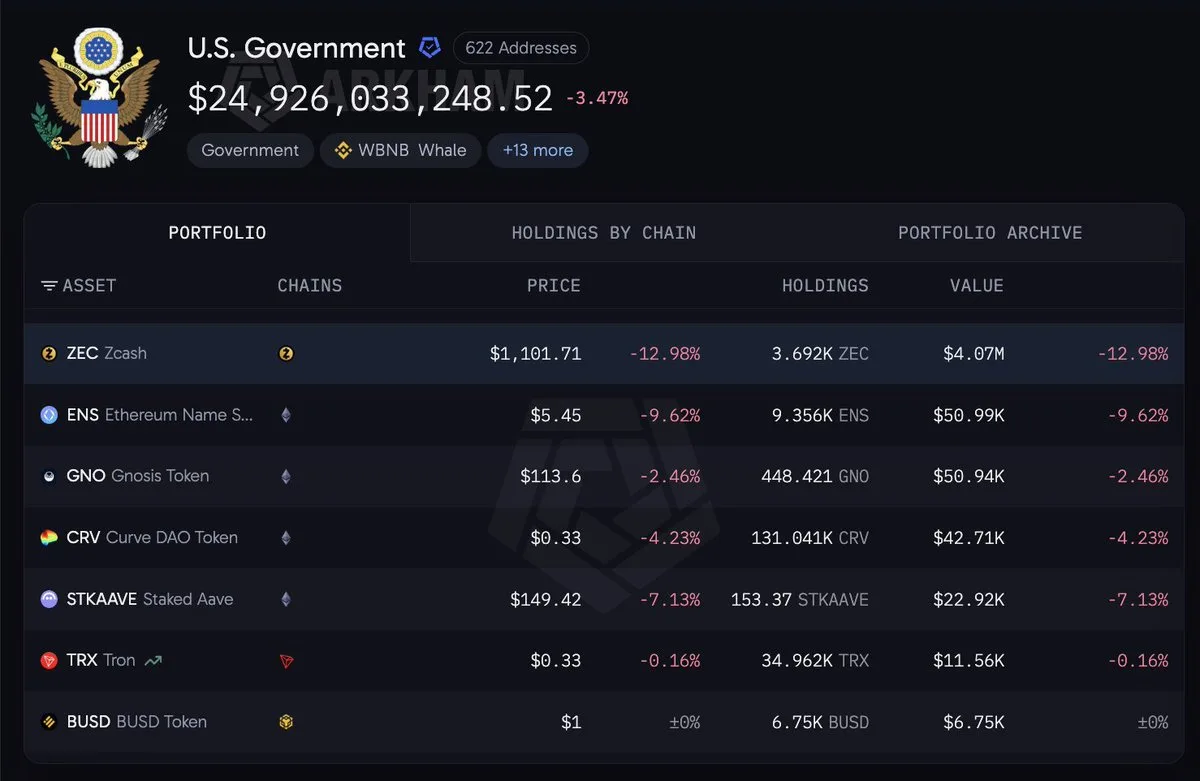Click the GNO Gnosis token icon
Screen dimensions: 1200x781
(x=49, y=476)
